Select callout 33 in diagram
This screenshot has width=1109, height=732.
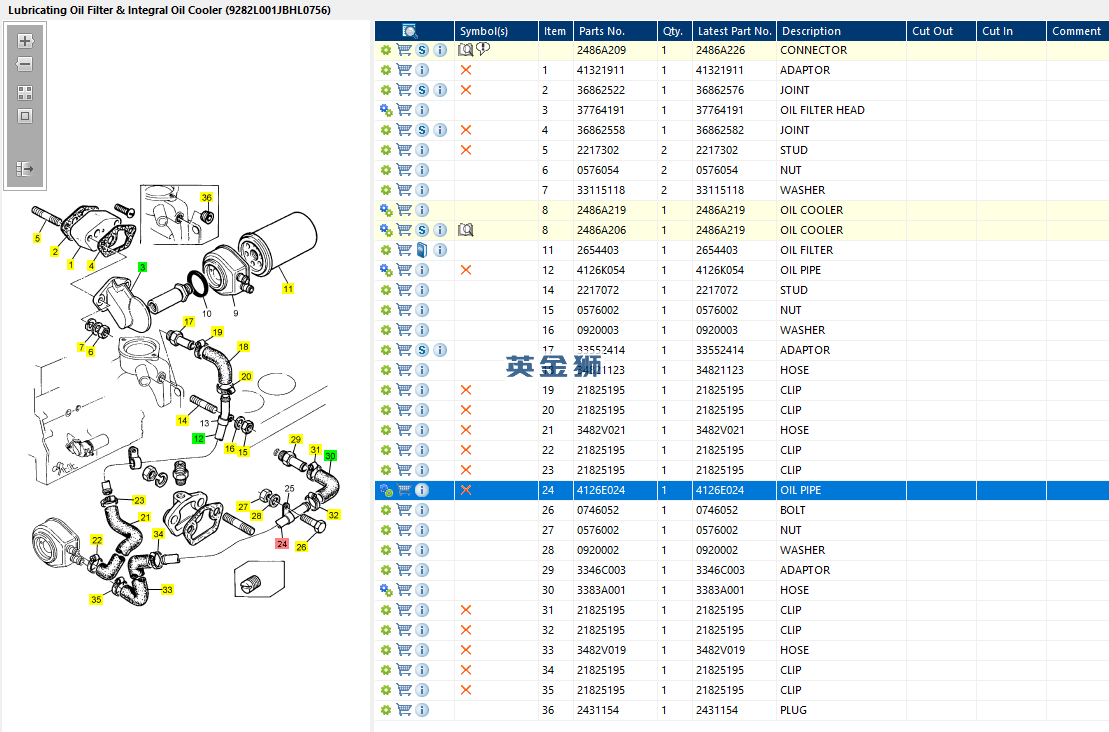coord(167,589)
